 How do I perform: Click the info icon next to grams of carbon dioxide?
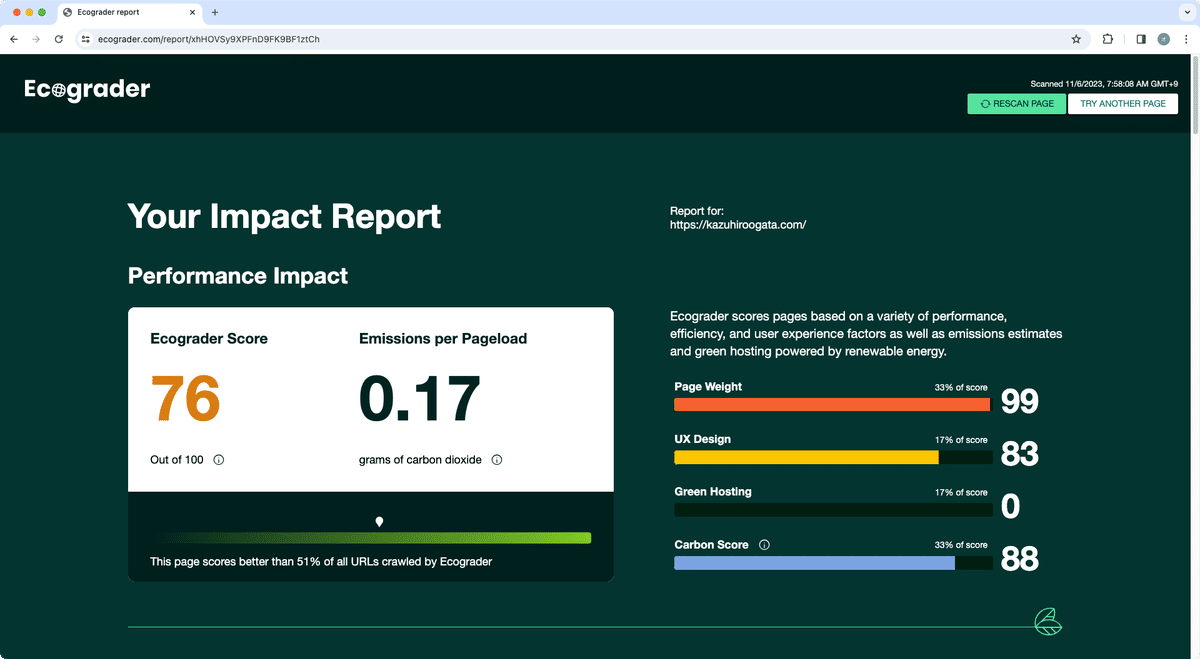497,460
